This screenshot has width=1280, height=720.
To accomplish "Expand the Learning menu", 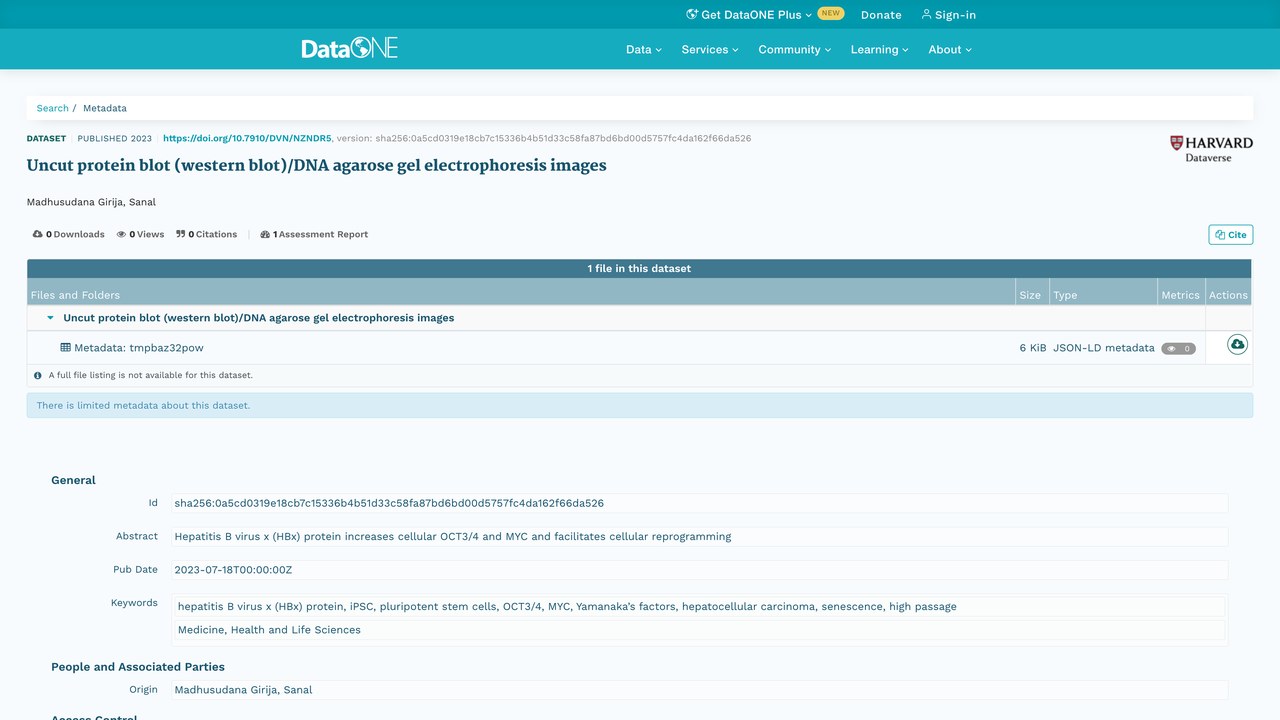I will tap(880, 49).
